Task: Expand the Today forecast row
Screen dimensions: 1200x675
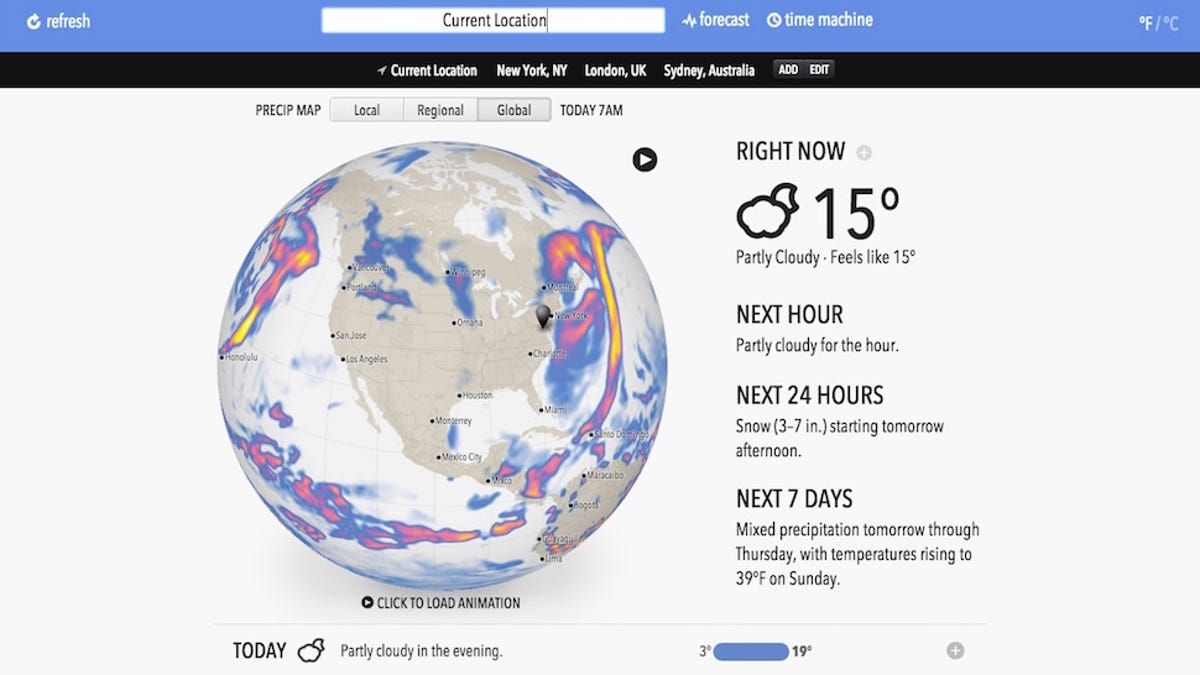Action: [955, 651]
